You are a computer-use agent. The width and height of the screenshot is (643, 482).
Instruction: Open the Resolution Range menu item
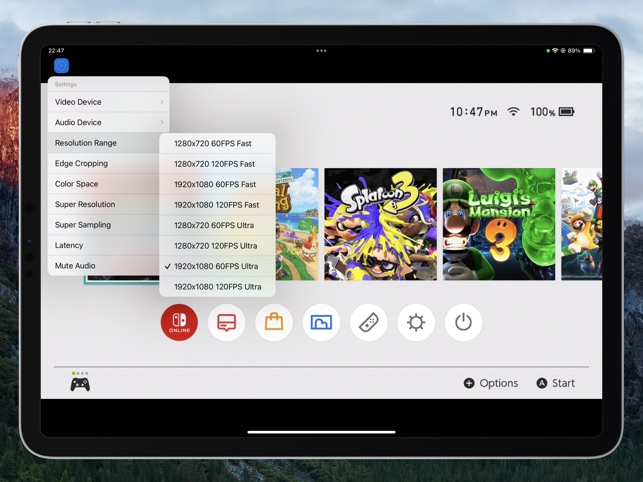104,143
